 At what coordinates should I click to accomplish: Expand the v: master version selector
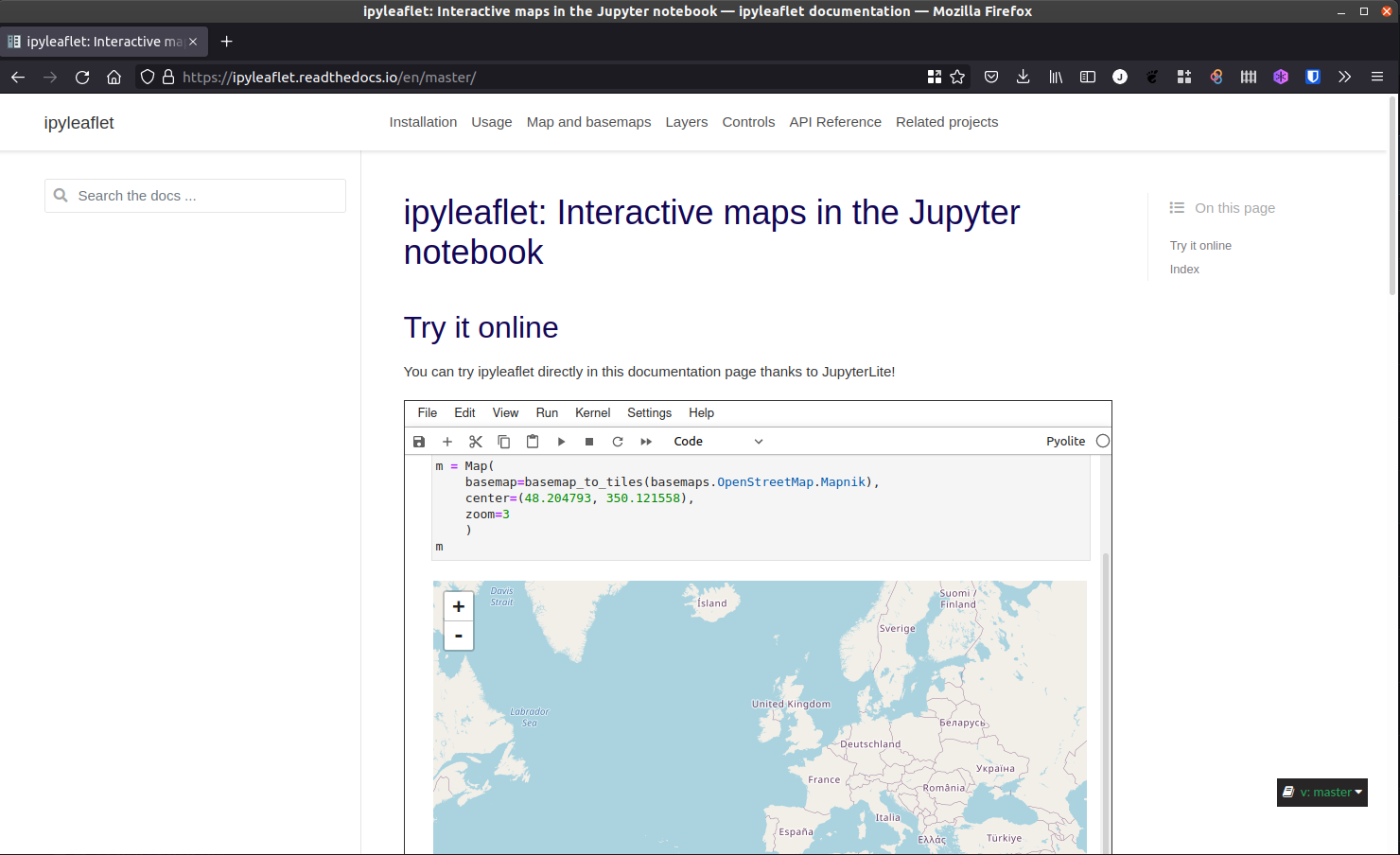pyautogui.click(x=1322, y=793)
